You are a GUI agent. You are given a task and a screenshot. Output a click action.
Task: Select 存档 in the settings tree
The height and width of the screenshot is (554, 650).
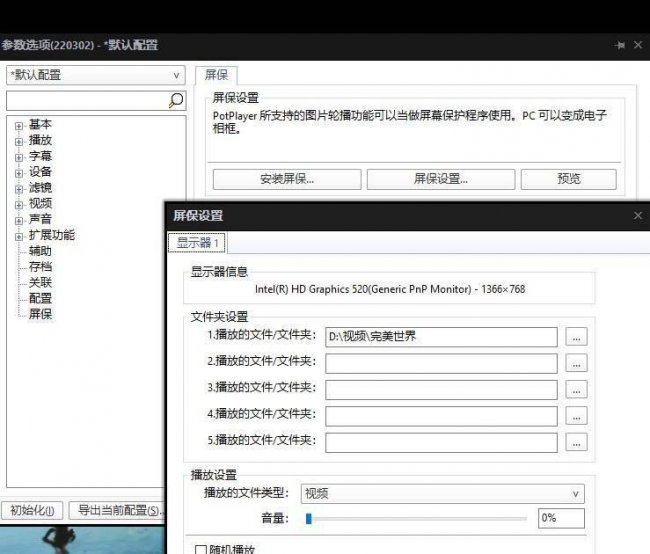click(40, 267)
